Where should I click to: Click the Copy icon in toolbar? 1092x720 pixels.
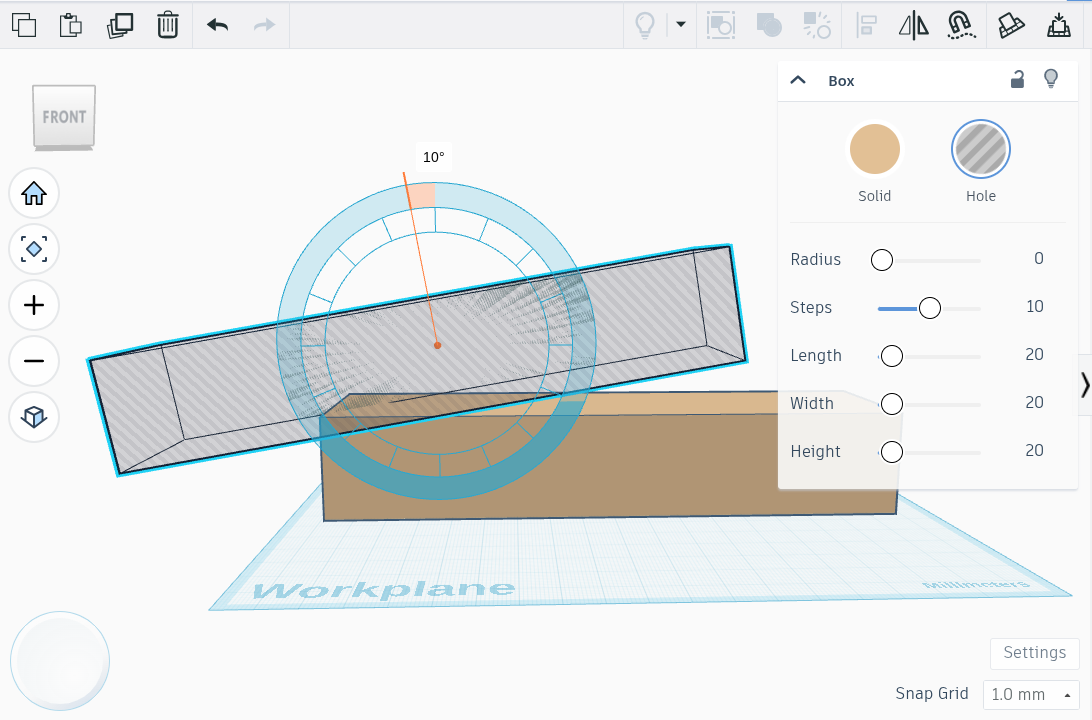click(24, 25)
